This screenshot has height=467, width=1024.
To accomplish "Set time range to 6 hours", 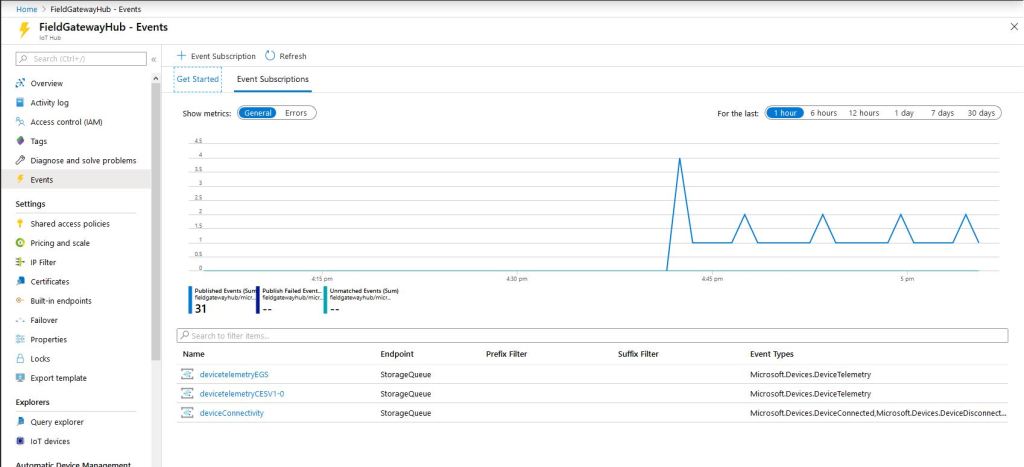I will [823, 113].
